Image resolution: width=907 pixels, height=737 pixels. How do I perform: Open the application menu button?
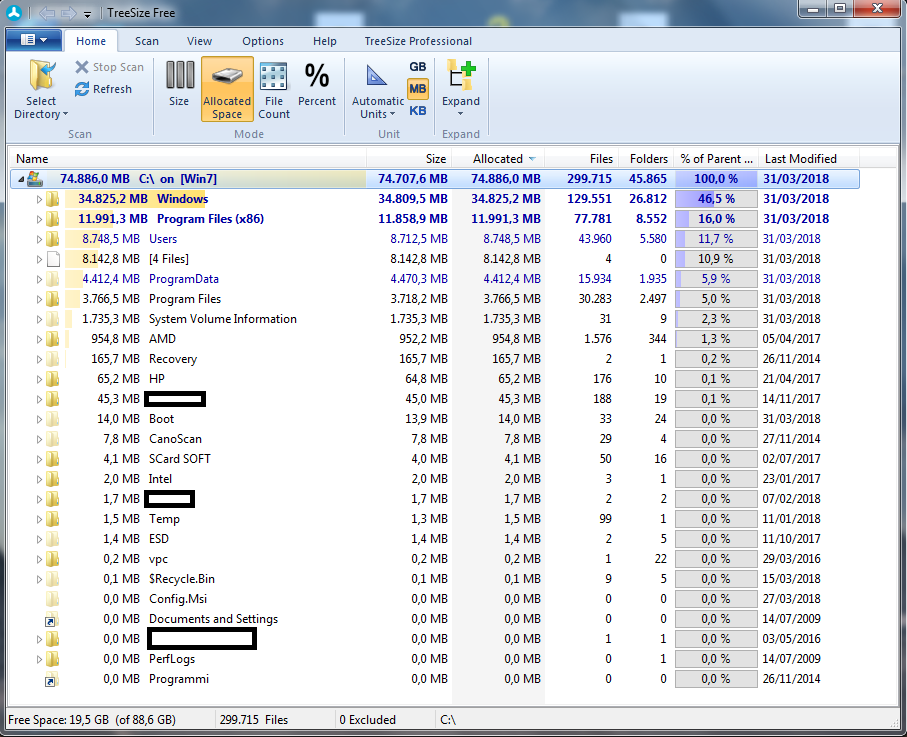click(34, 40)
